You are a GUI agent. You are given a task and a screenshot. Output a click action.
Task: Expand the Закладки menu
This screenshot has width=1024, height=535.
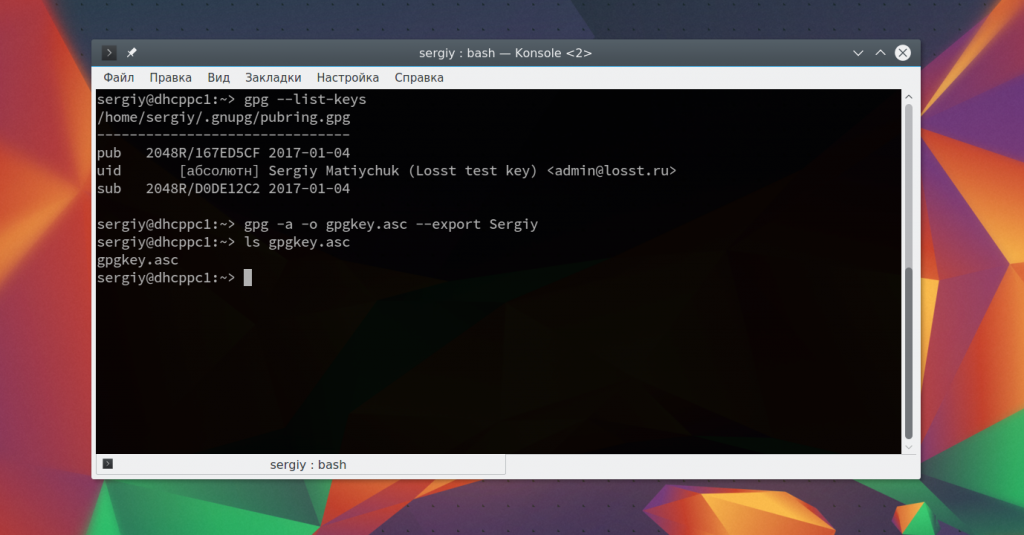point(273,77)
